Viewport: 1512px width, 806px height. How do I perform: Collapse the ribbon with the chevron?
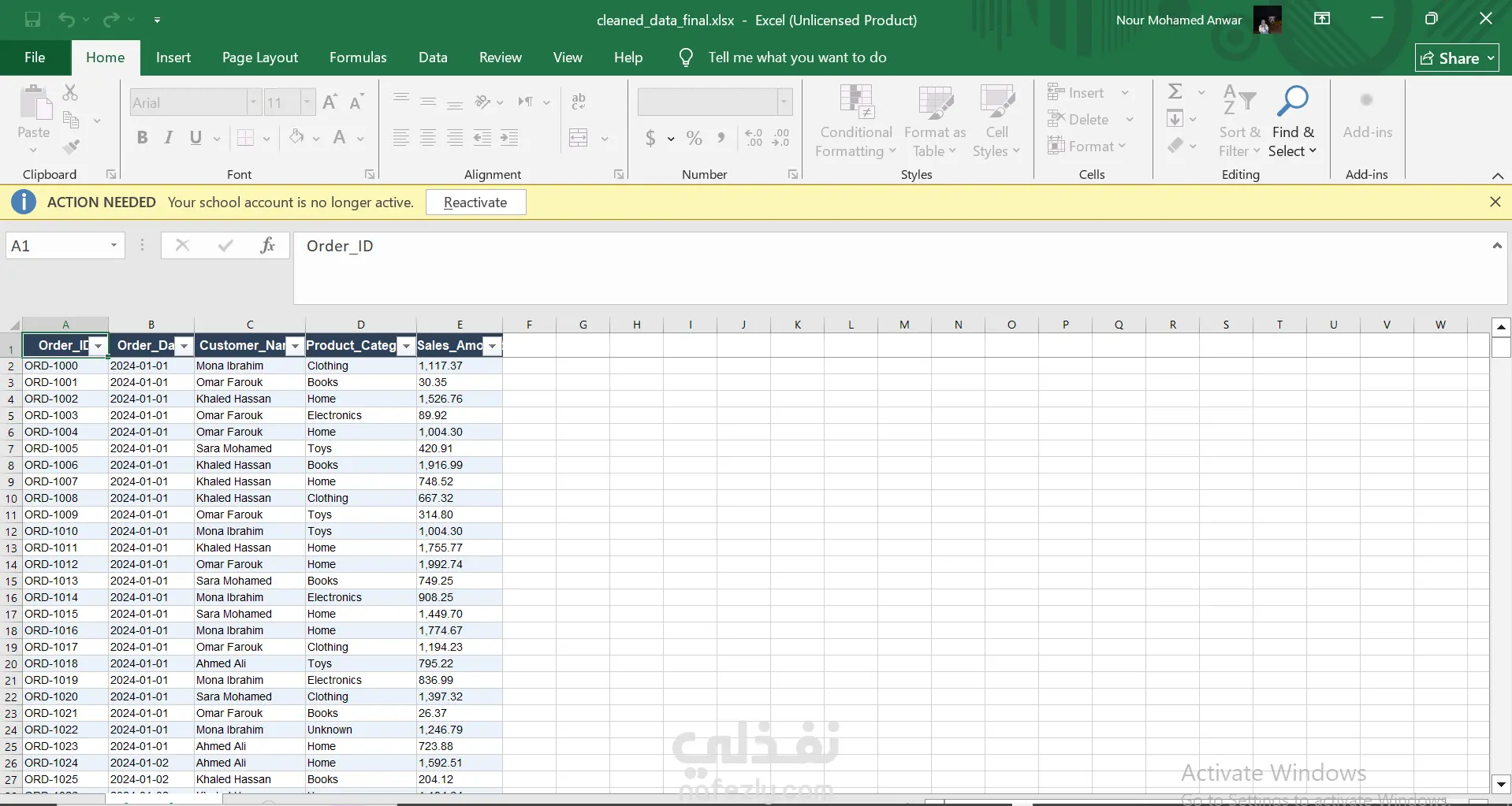pyautogui.click(x=1498, y=176)
